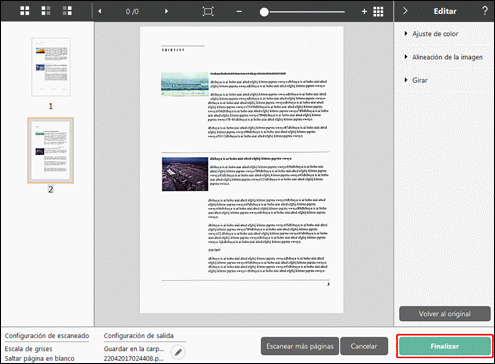Viewport: 495px width, 364px height.
Task: Open the nine-dot grid view icon
Action: click(x=378, y=12)
